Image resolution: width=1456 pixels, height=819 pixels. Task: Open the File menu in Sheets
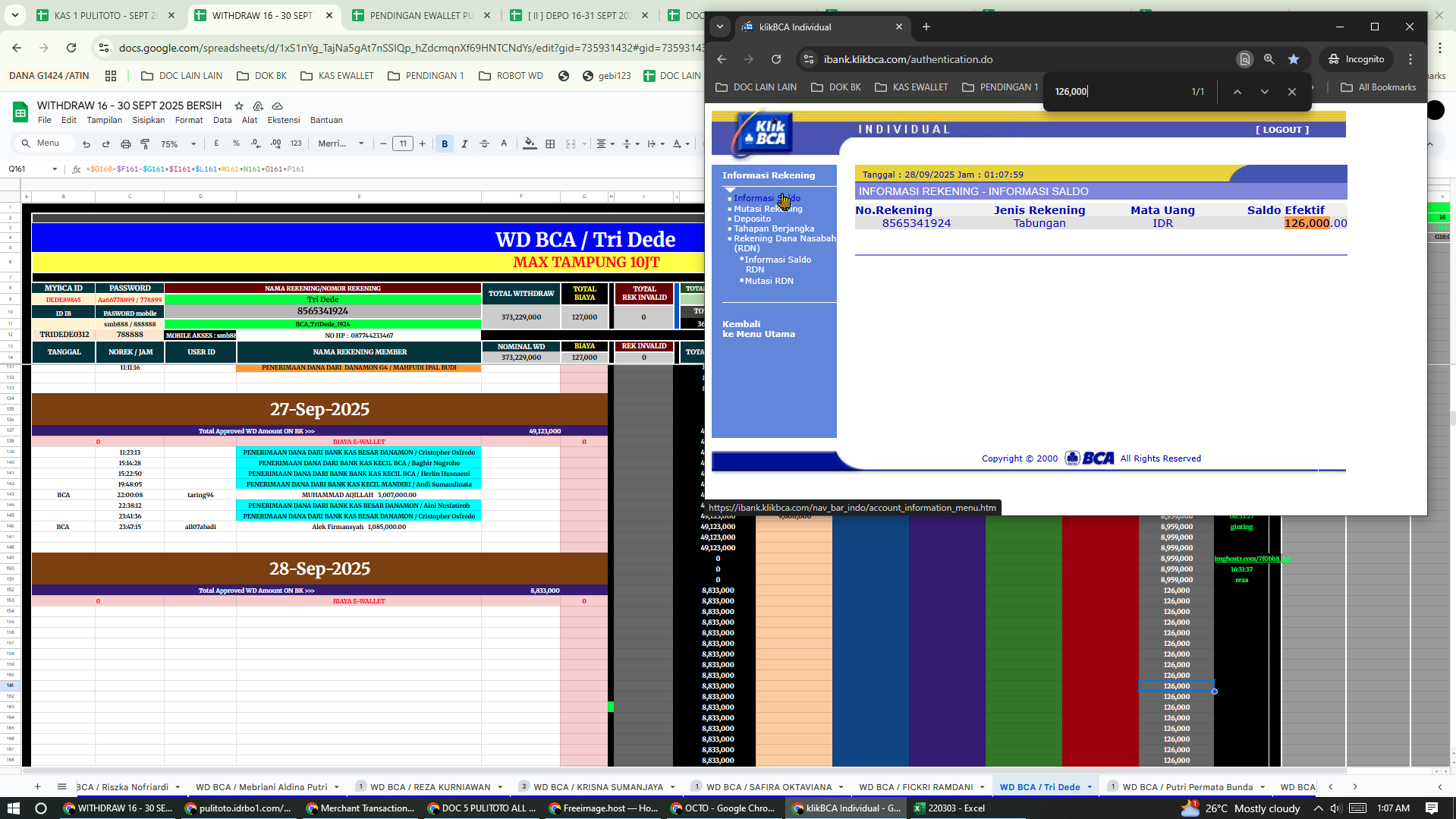click(45, 120)
